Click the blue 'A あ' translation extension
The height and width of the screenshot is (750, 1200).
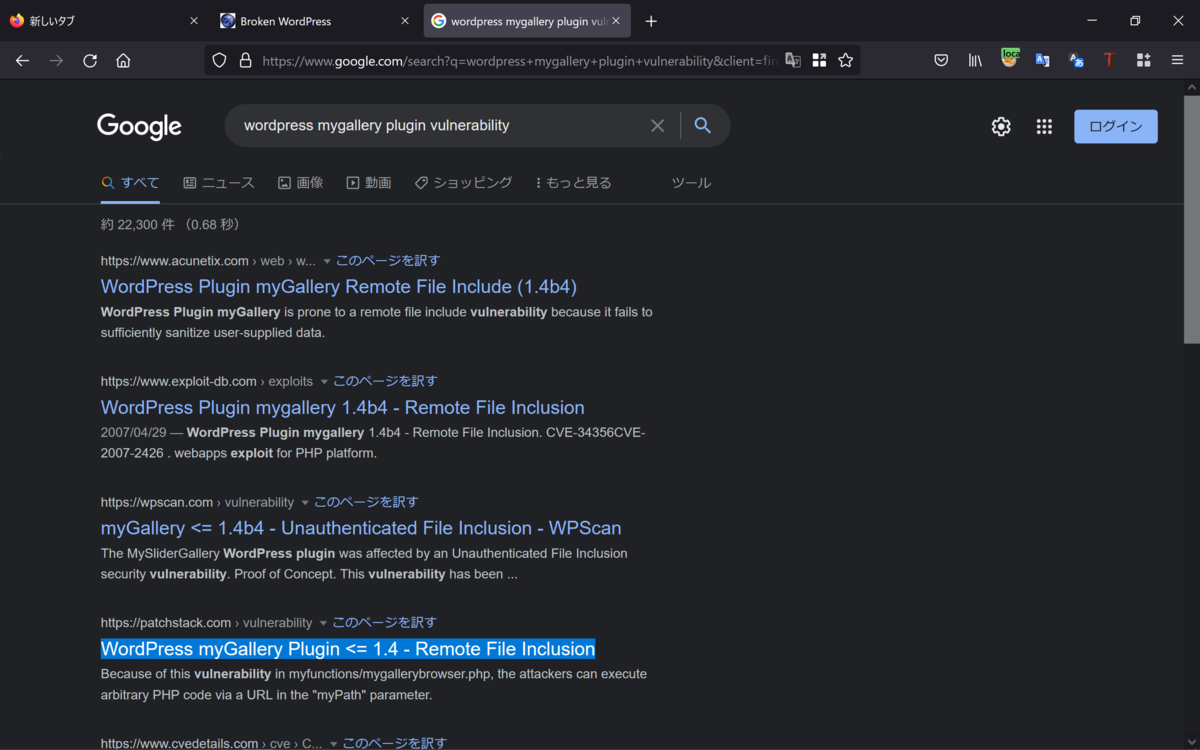pyautogui.click(x=1076, y=60)
